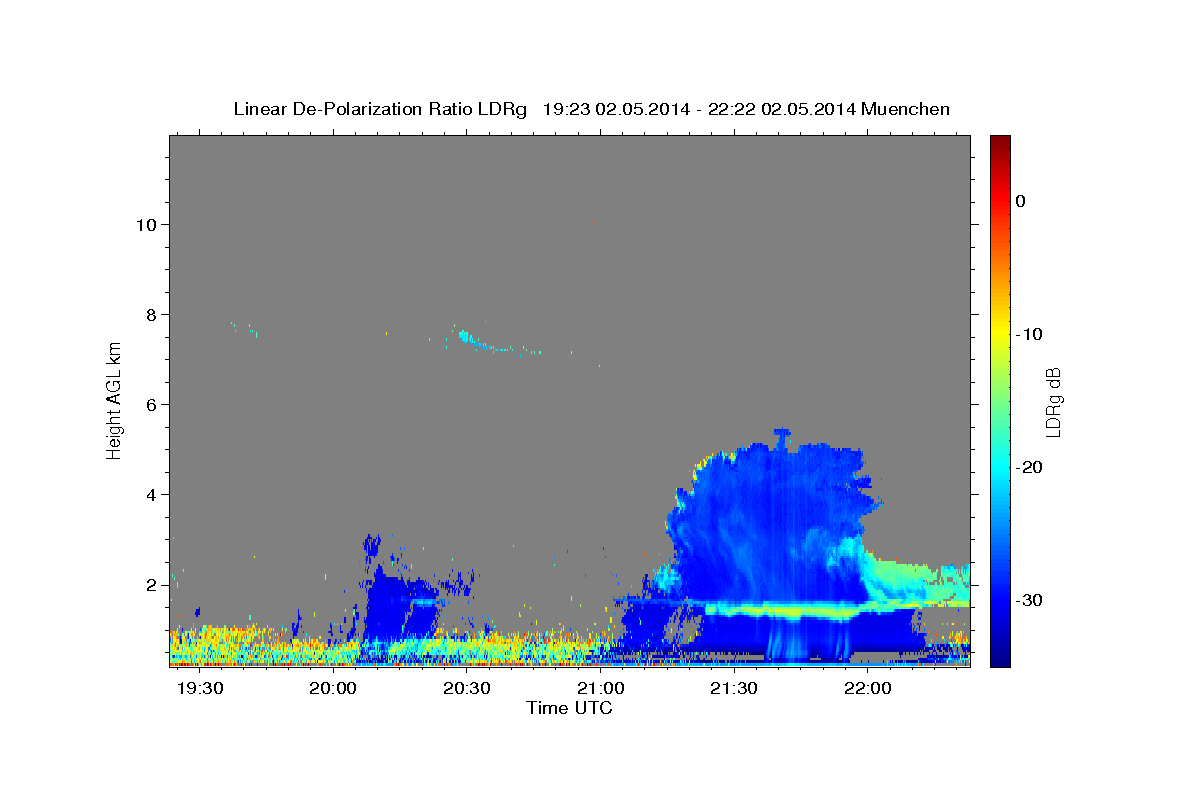
Task: Click the 21:00 time tick label
Action: [601, 688]
